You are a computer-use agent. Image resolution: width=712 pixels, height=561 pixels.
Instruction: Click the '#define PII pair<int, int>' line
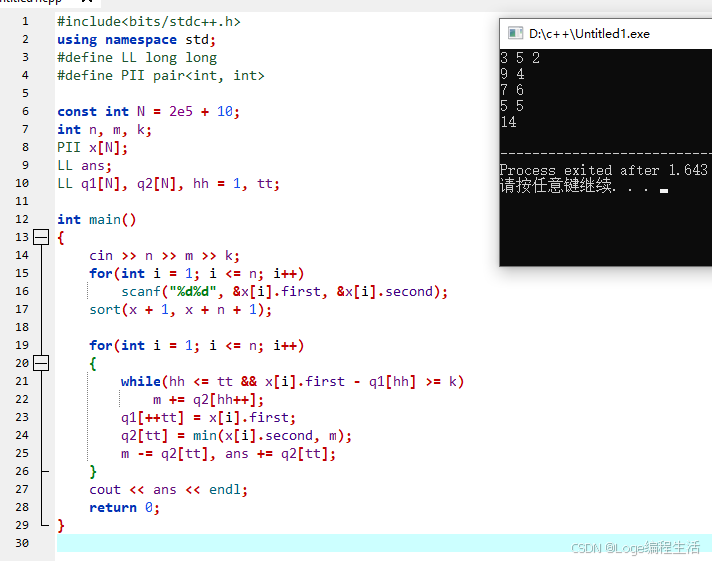tap(160, 75)
